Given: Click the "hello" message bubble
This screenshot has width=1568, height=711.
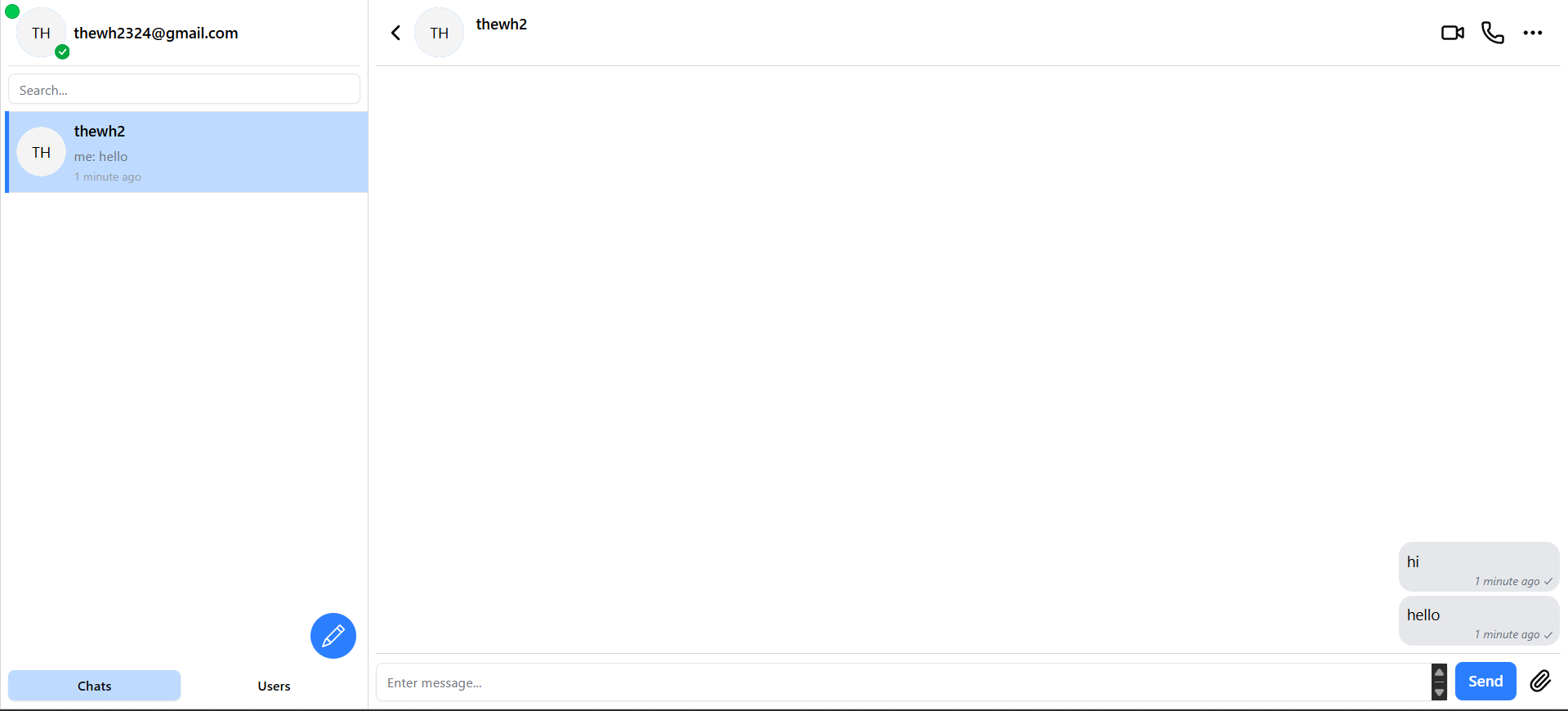Looking at the screenshot, I should [1478, 620].
